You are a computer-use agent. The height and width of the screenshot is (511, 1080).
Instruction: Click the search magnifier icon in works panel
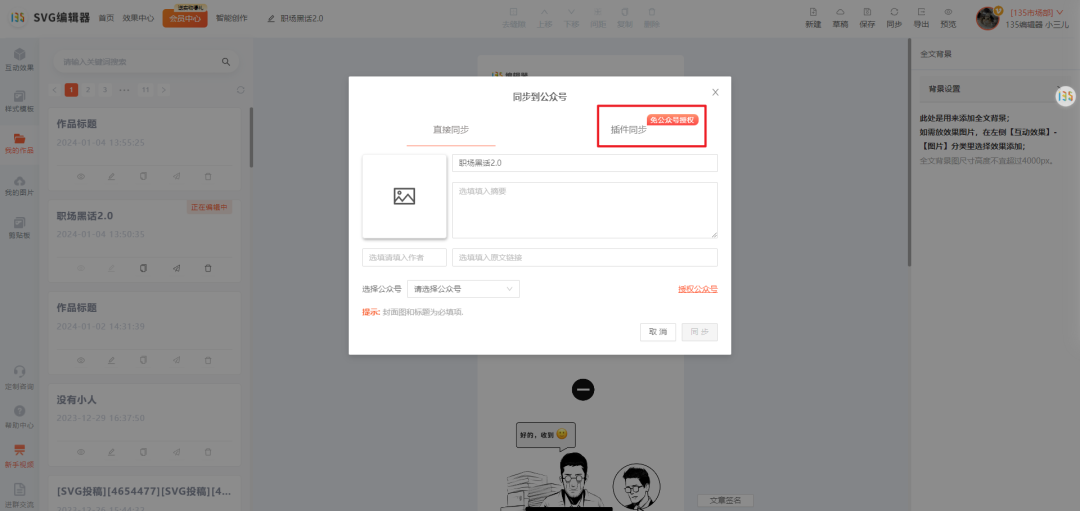[x=226, y=62]
